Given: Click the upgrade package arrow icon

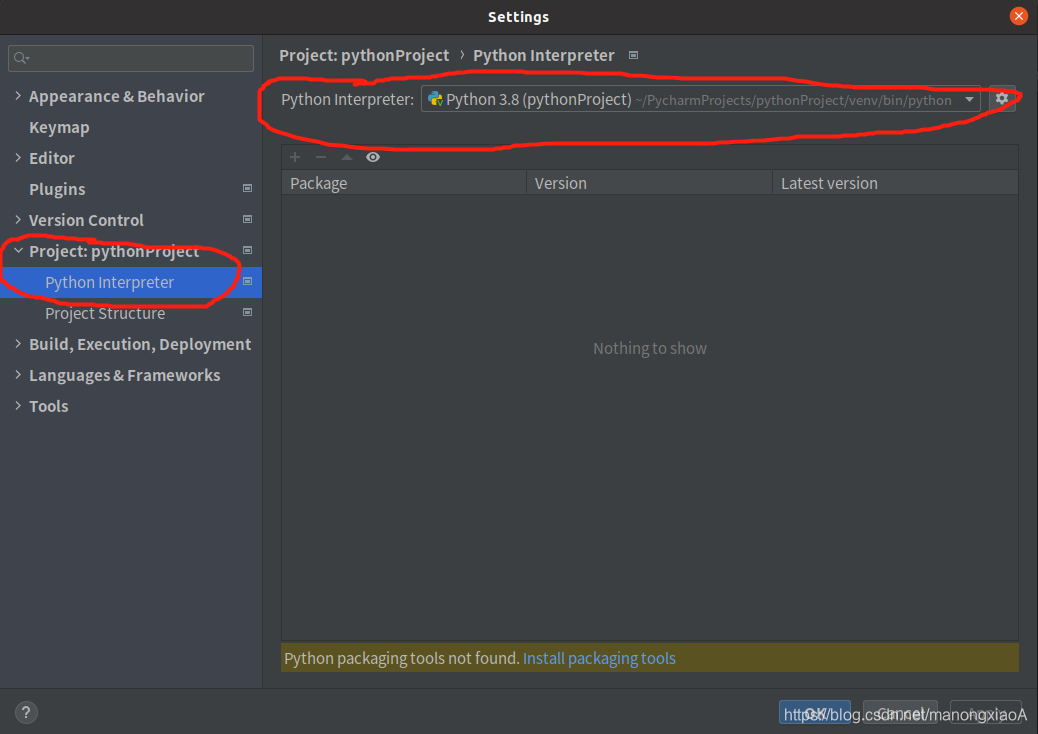Looking at the screenshot, I should pyautogui.click(x=347, y=157).
